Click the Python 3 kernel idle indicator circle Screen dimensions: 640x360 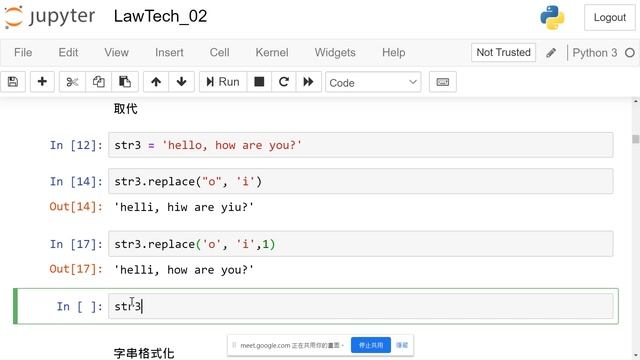(630, 53)
